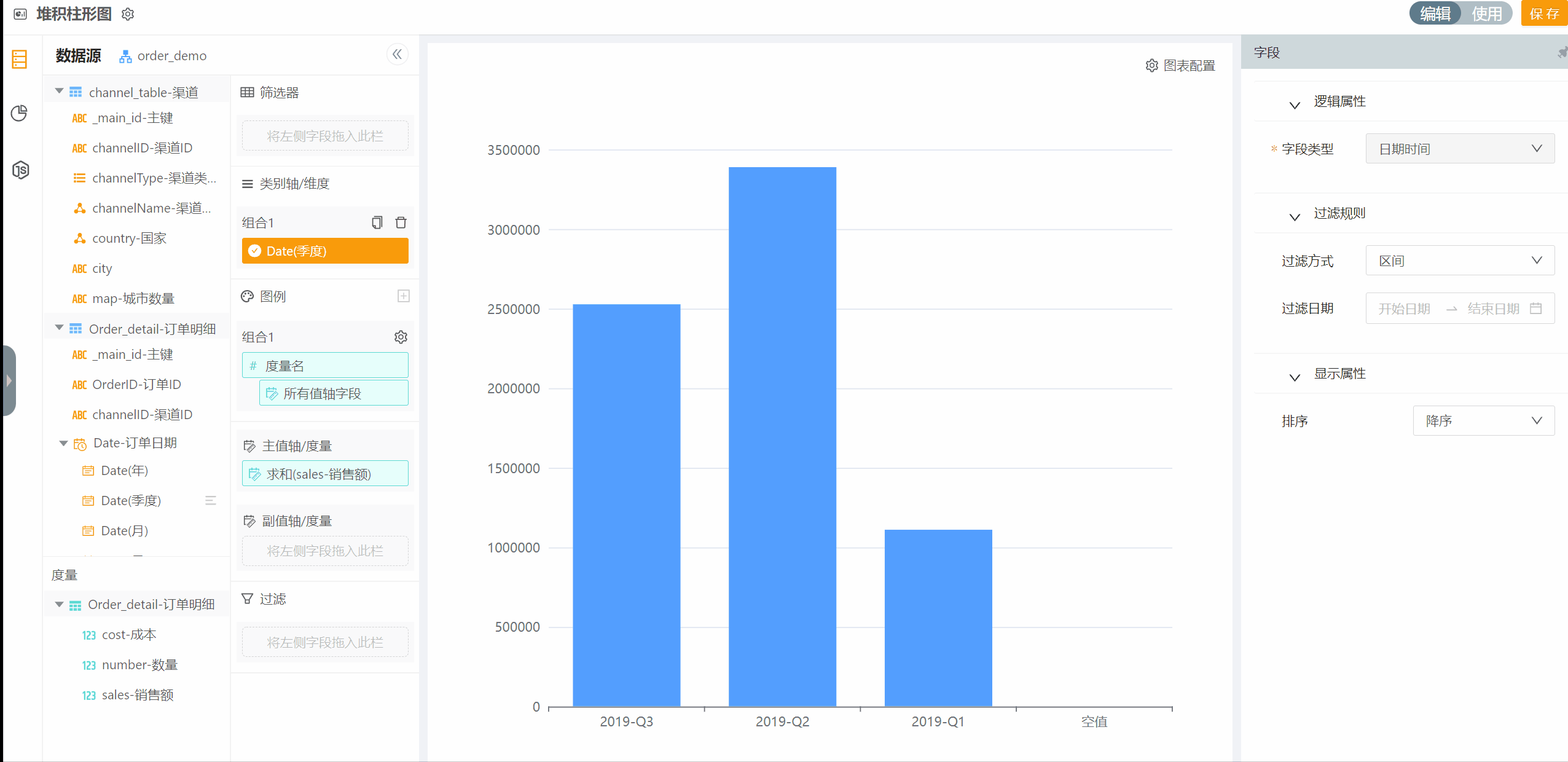
Task: Open calendar icon in 过滤日期 field
Action: click(x=1536, y=308)
